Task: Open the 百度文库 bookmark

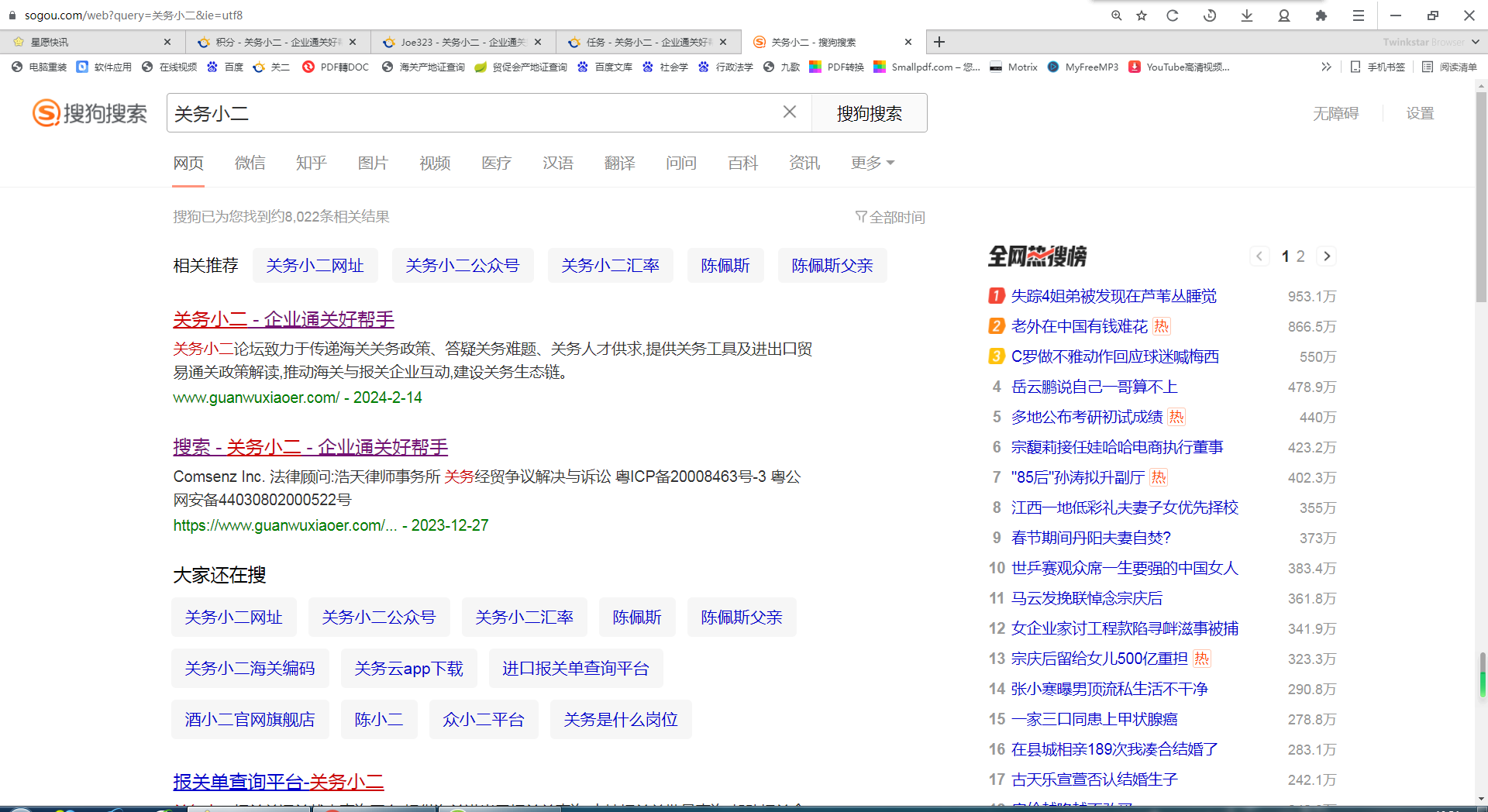Action: click(605, 67)
